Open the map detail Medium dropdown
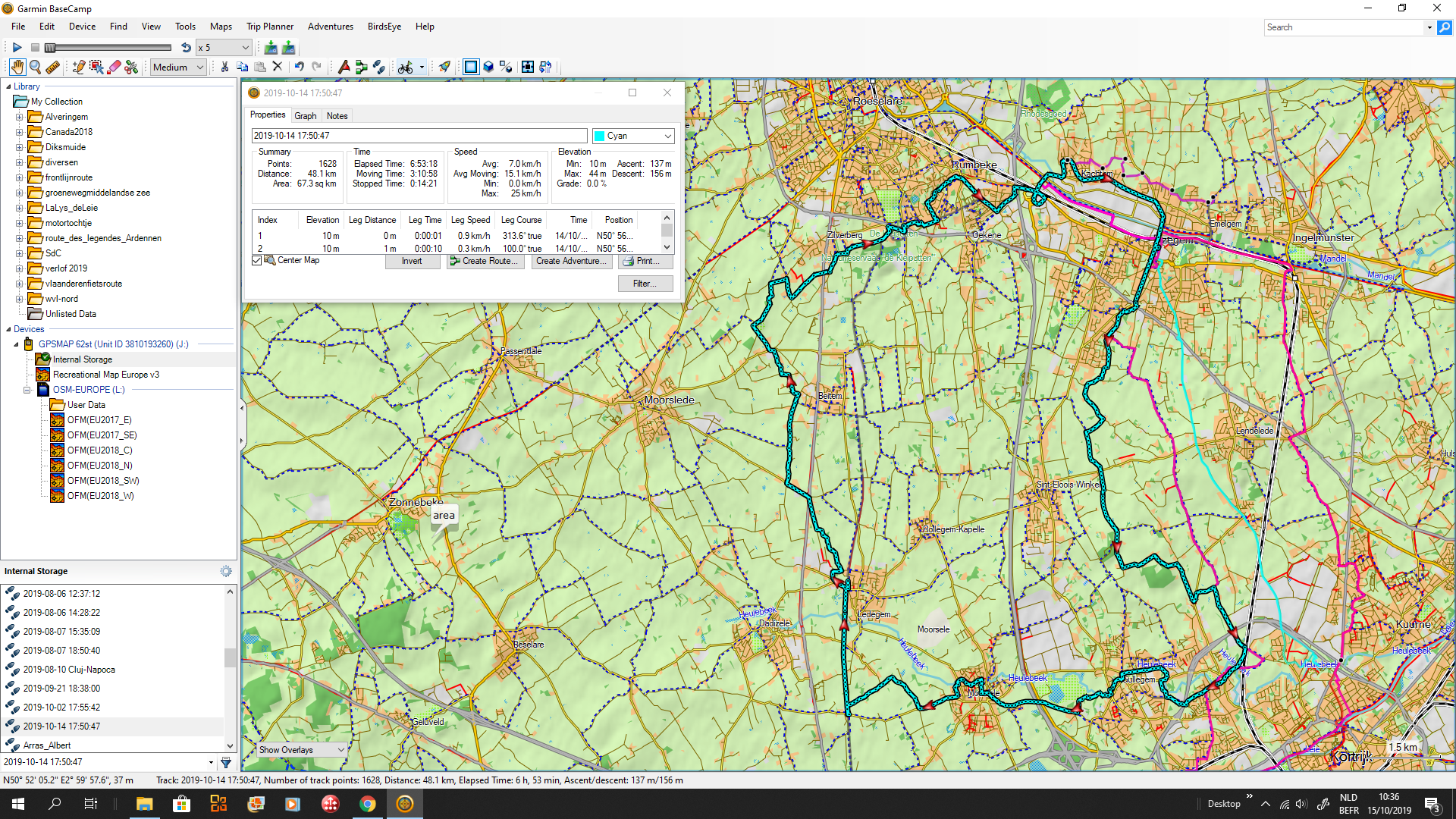This screenshot has width=1456, height=819. point(178,67)
